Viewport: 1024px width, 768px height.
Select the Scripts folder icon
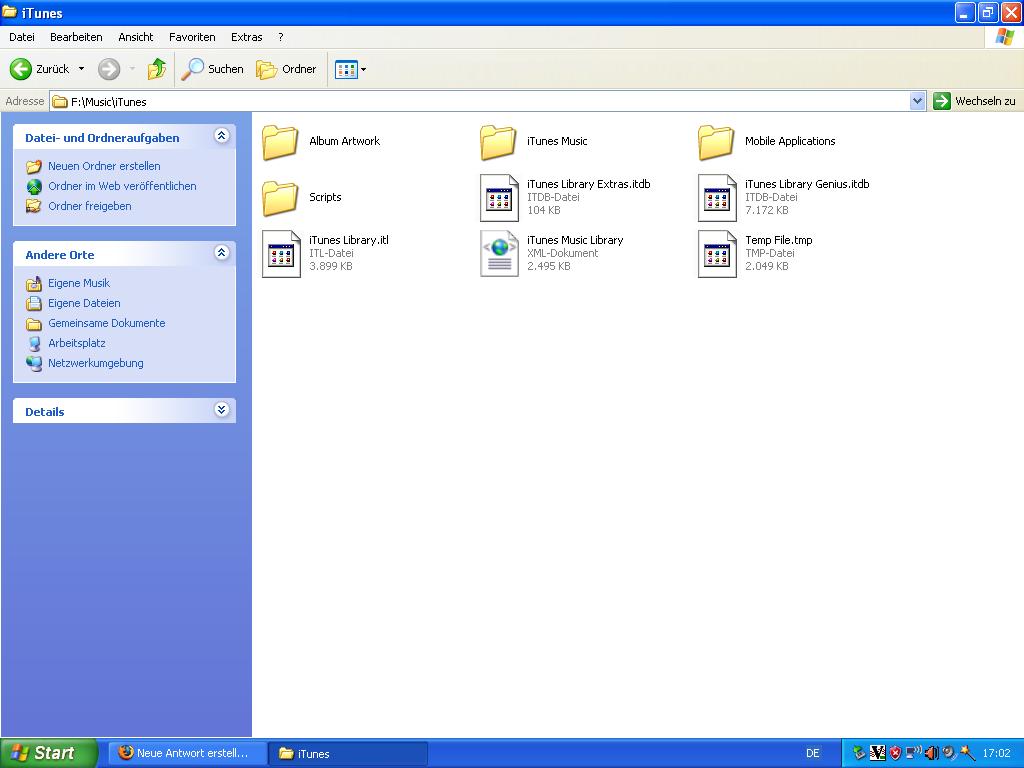coord(280,198)
